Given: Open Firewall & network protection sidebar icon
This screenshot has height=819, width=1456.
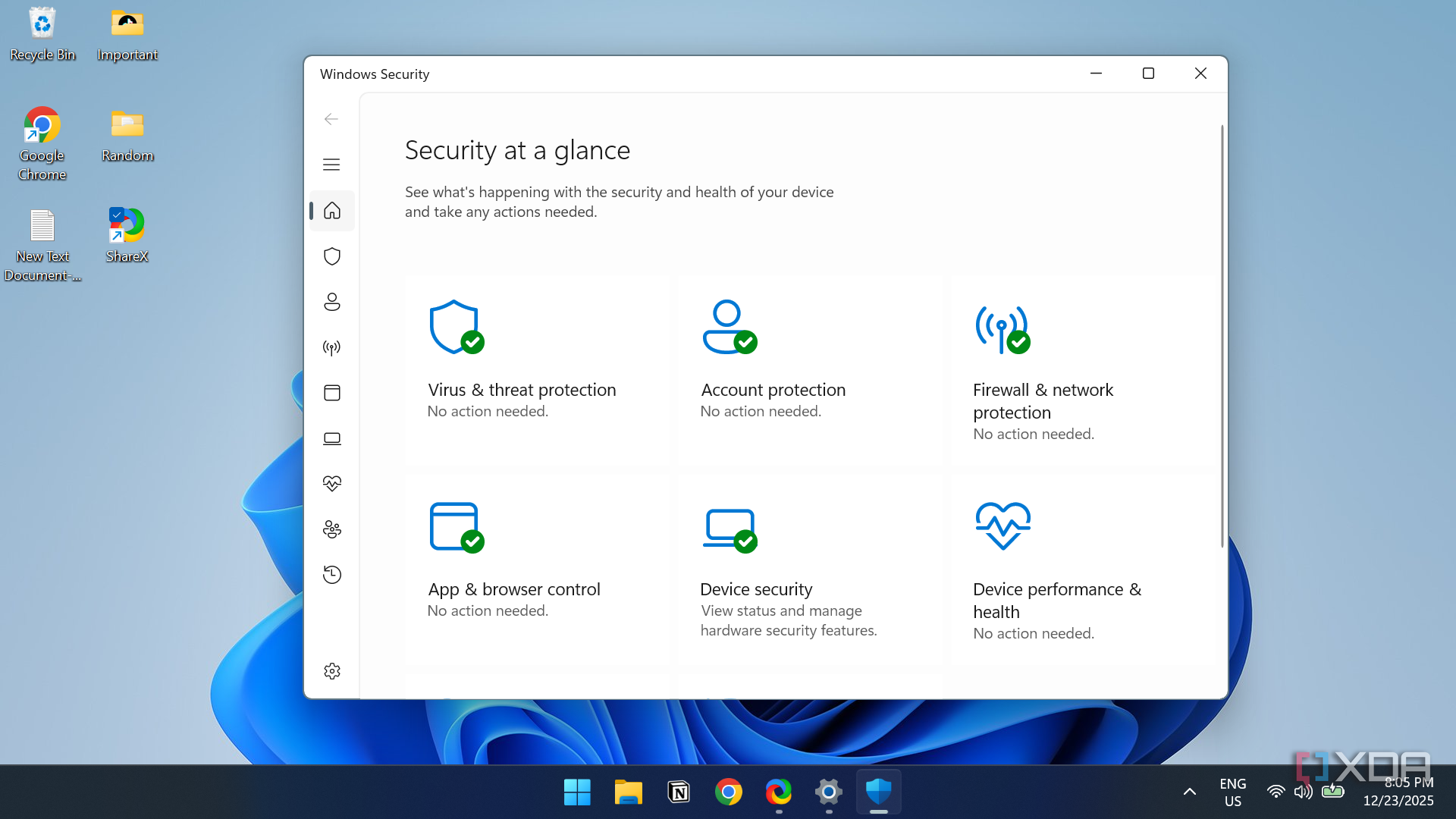Looking at the screenshot, I should coord(331,347).
